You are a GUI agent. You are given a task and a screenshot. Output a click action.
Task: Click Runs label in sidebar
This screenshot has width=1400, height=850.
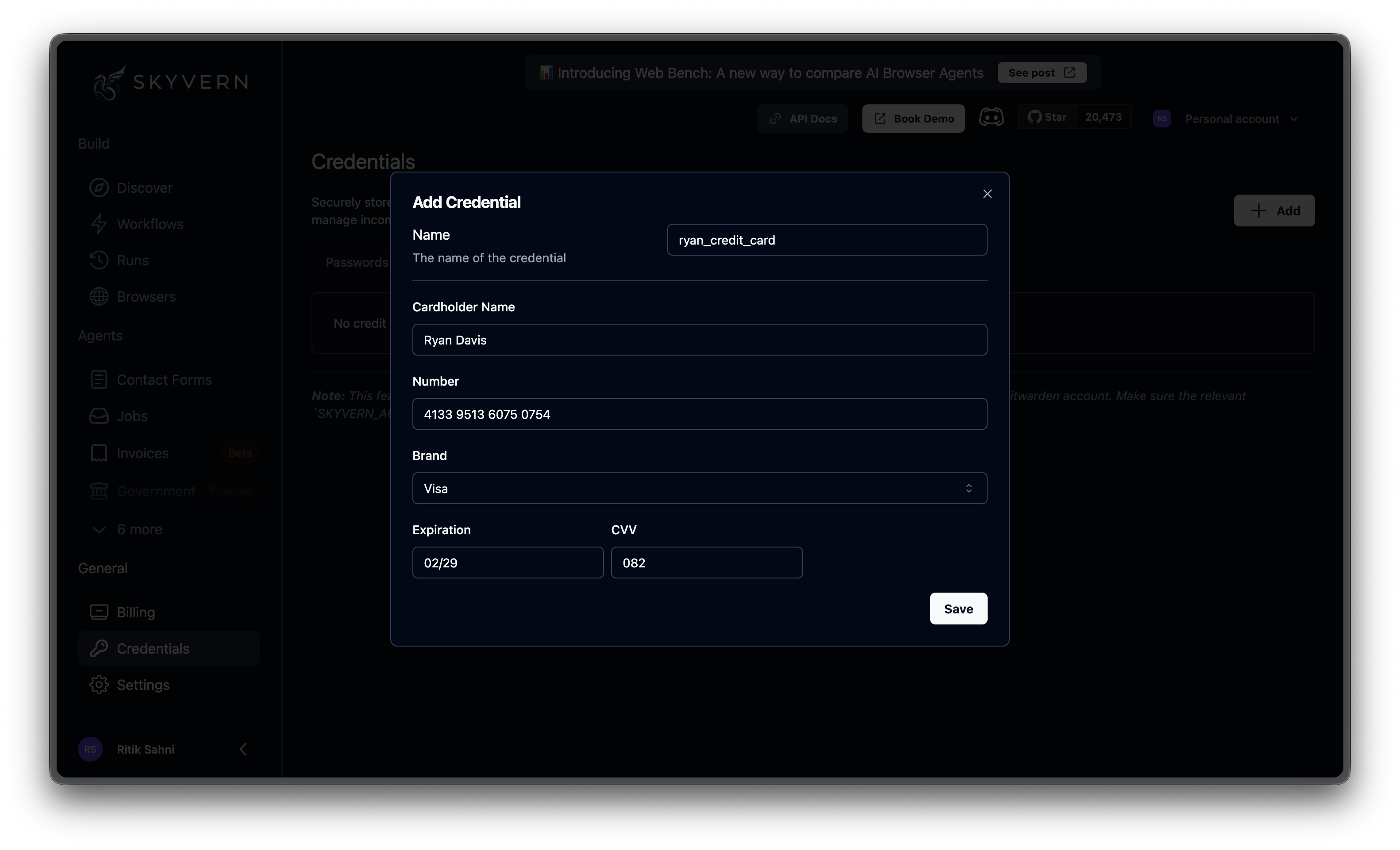(x=132, y=260)
